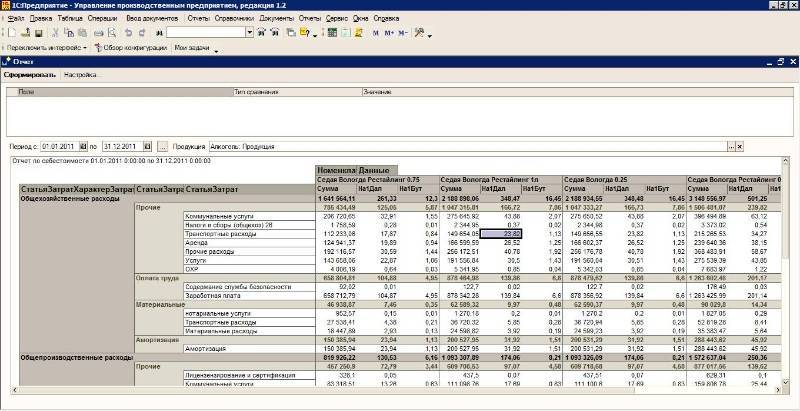Open calendar picker for end date 31.12.2011
Image resolution: width=800 pixels, height=411 pixels.
pos(146,146)
